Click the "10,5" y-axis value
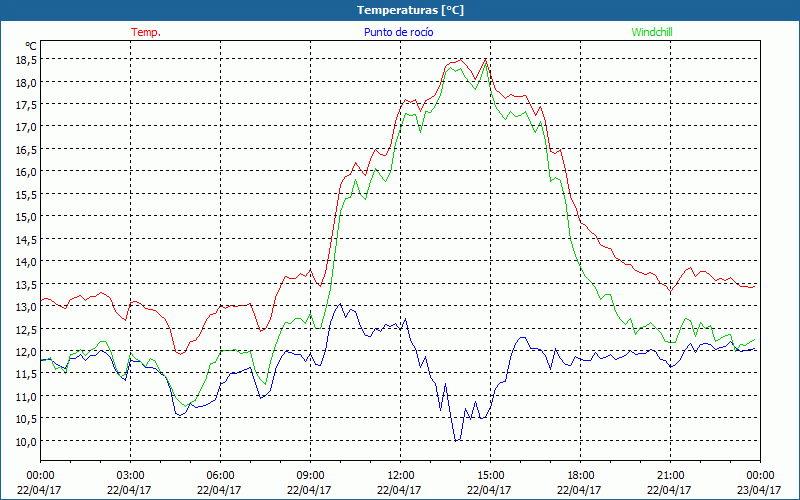This screenshot has width=800, height=500. click(x=27, y=419)
